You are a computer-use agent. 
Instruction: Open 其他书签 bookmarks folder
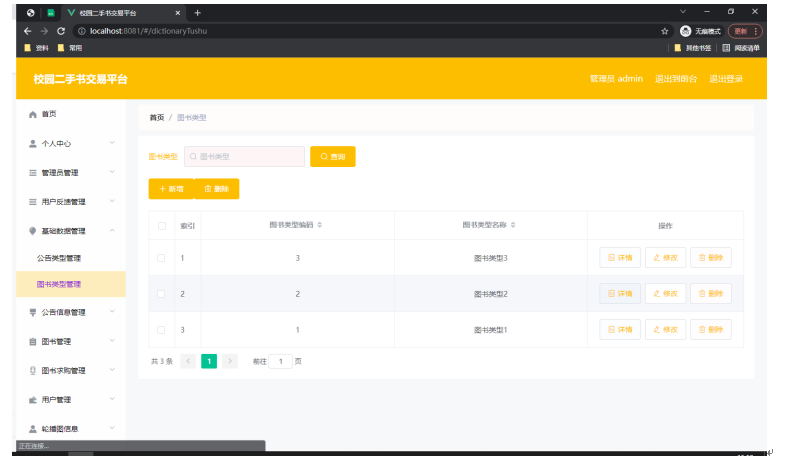[693, 48]
